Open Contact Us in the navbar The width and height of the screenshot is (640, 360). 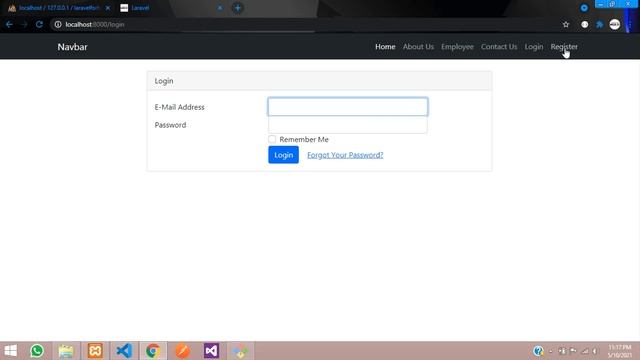tap(499, 47)
